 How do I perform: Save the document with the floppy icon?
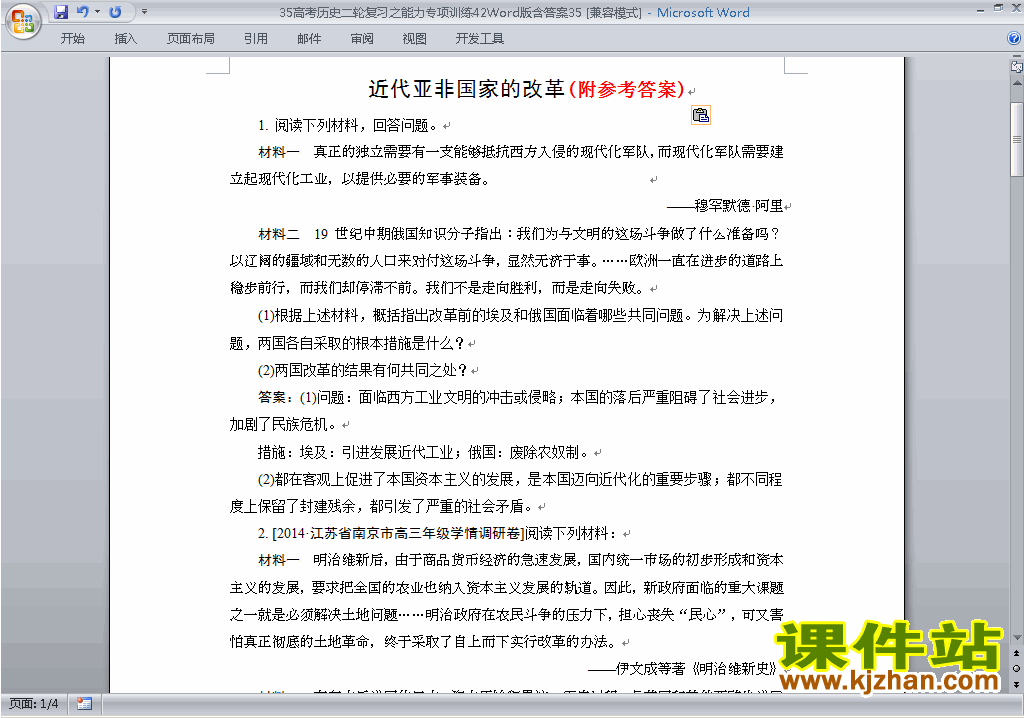[x=61, y=13]
